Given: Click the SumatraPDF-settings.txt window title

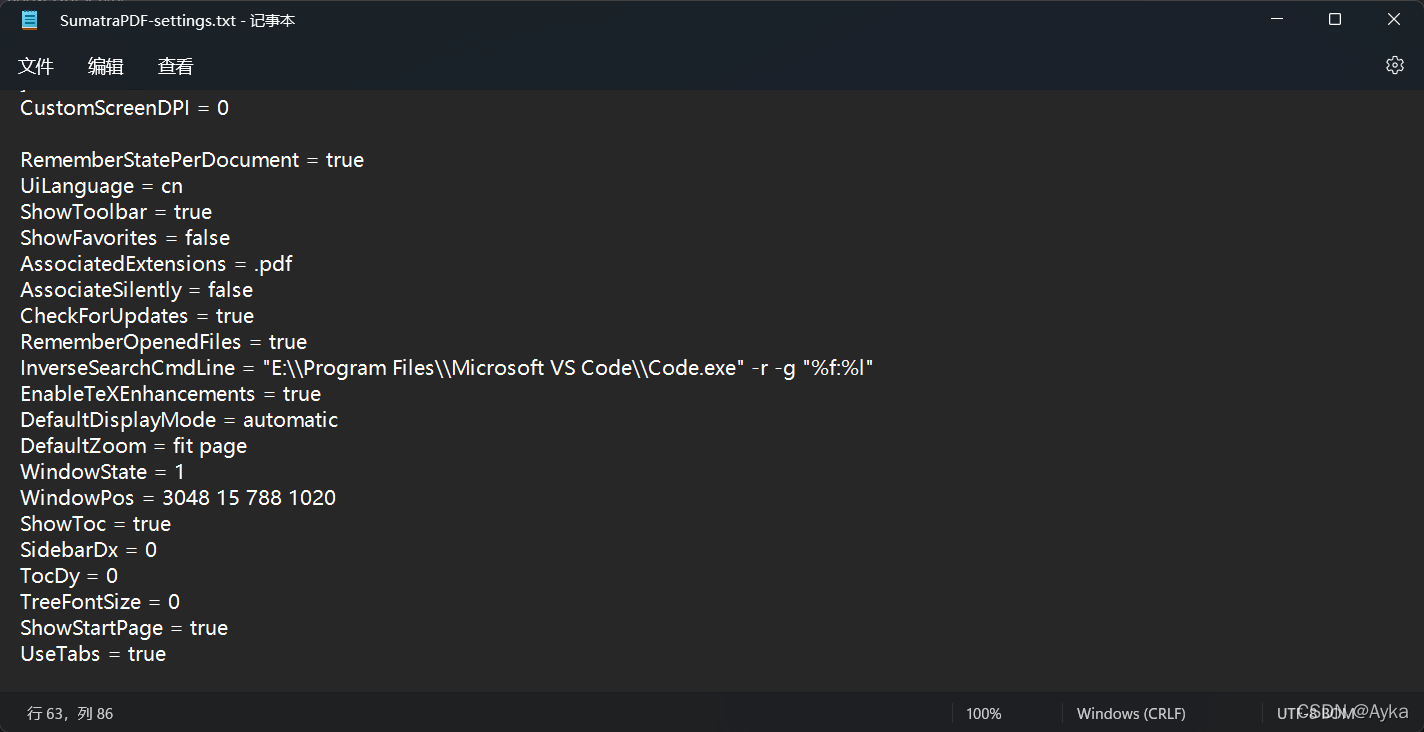Looking at the screenshot, I should 177,20.
